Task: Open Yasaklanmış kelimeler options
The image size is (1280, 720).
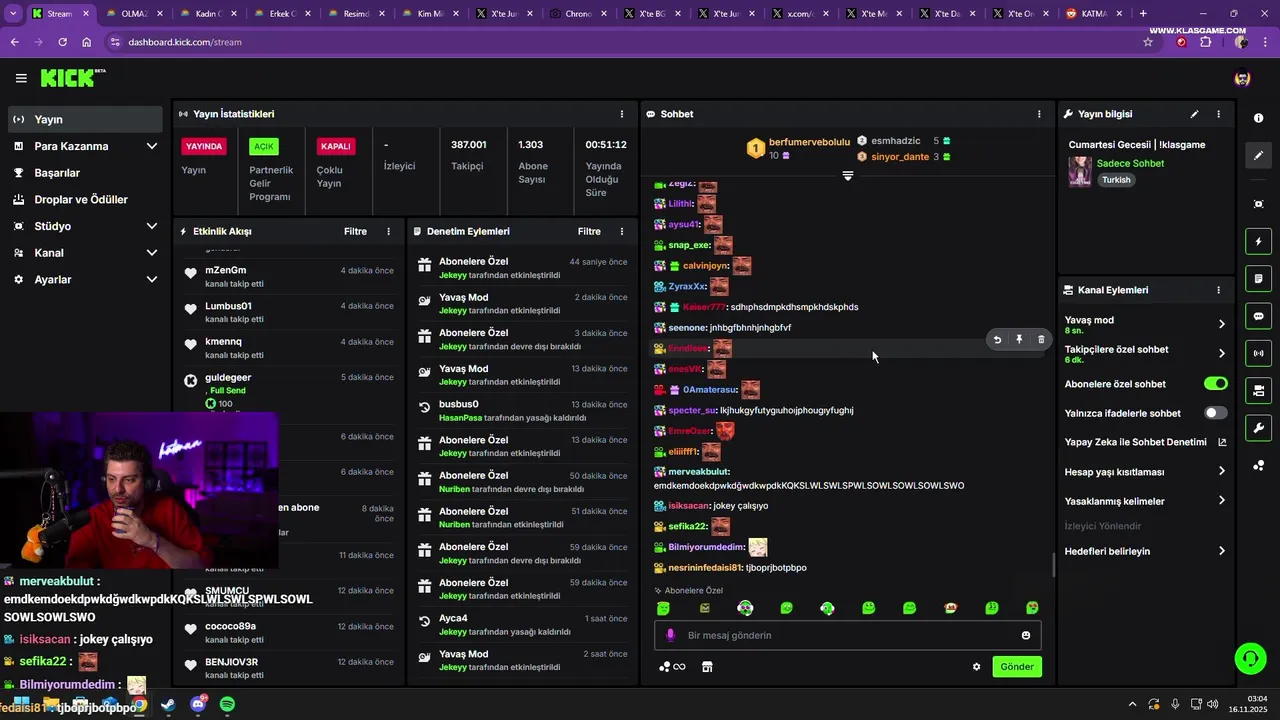Action: (1221, 501)
